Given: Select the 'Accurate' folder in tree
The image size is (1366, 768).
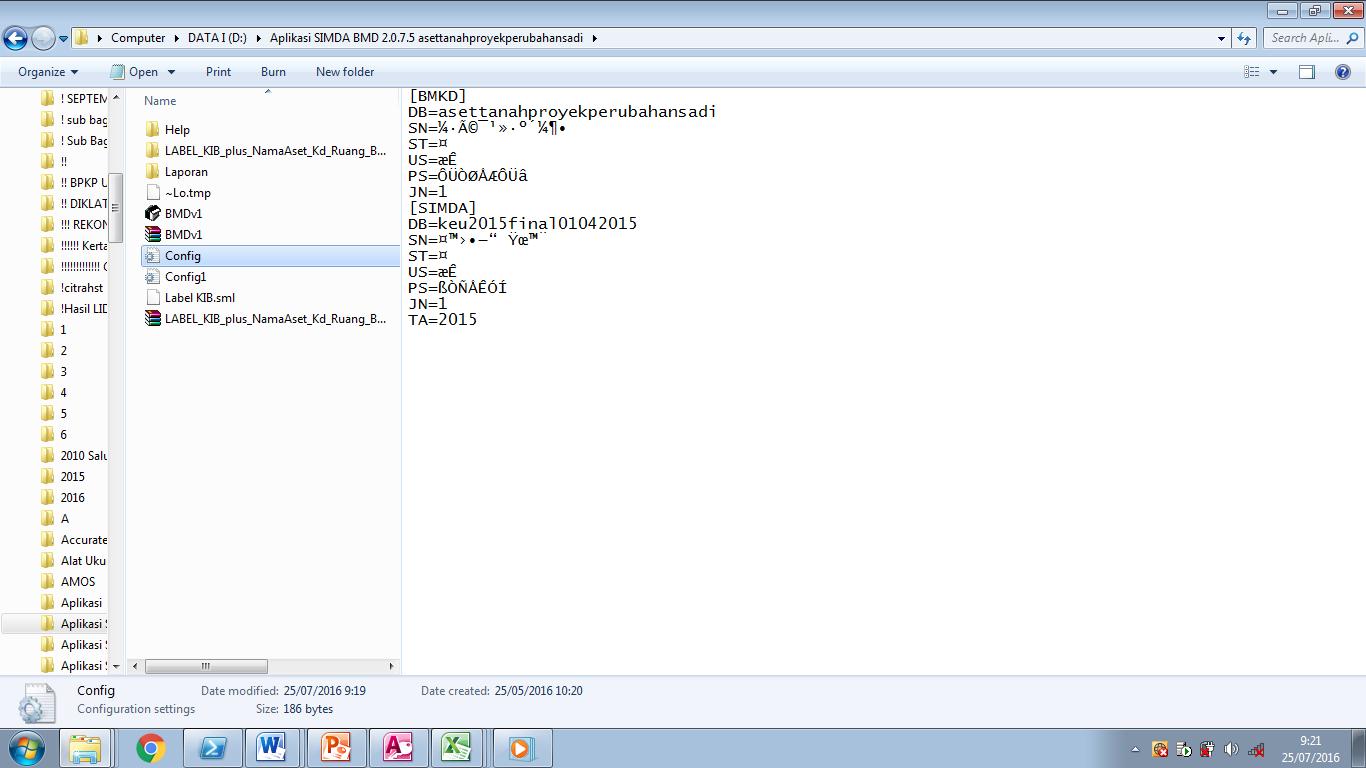Looking at the screenshot, I should point(74,540).
